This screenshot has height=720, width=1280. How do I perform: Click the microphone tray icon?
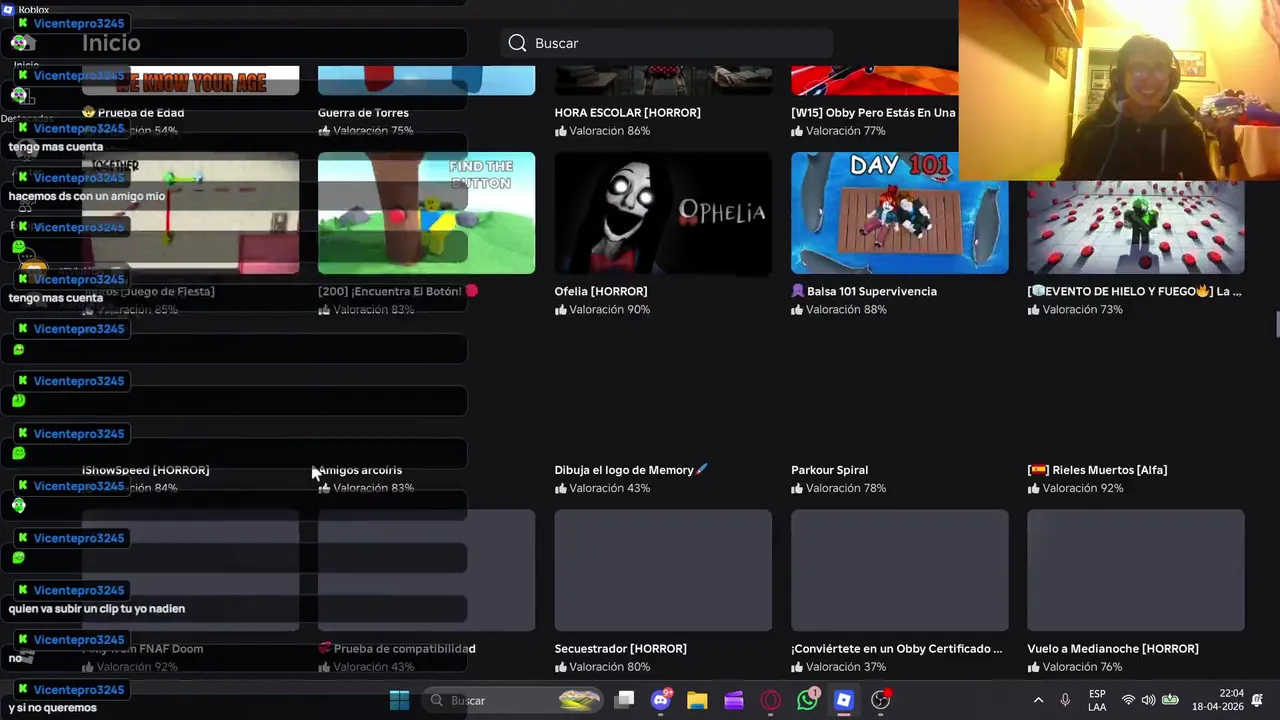tap(1066, 700)
